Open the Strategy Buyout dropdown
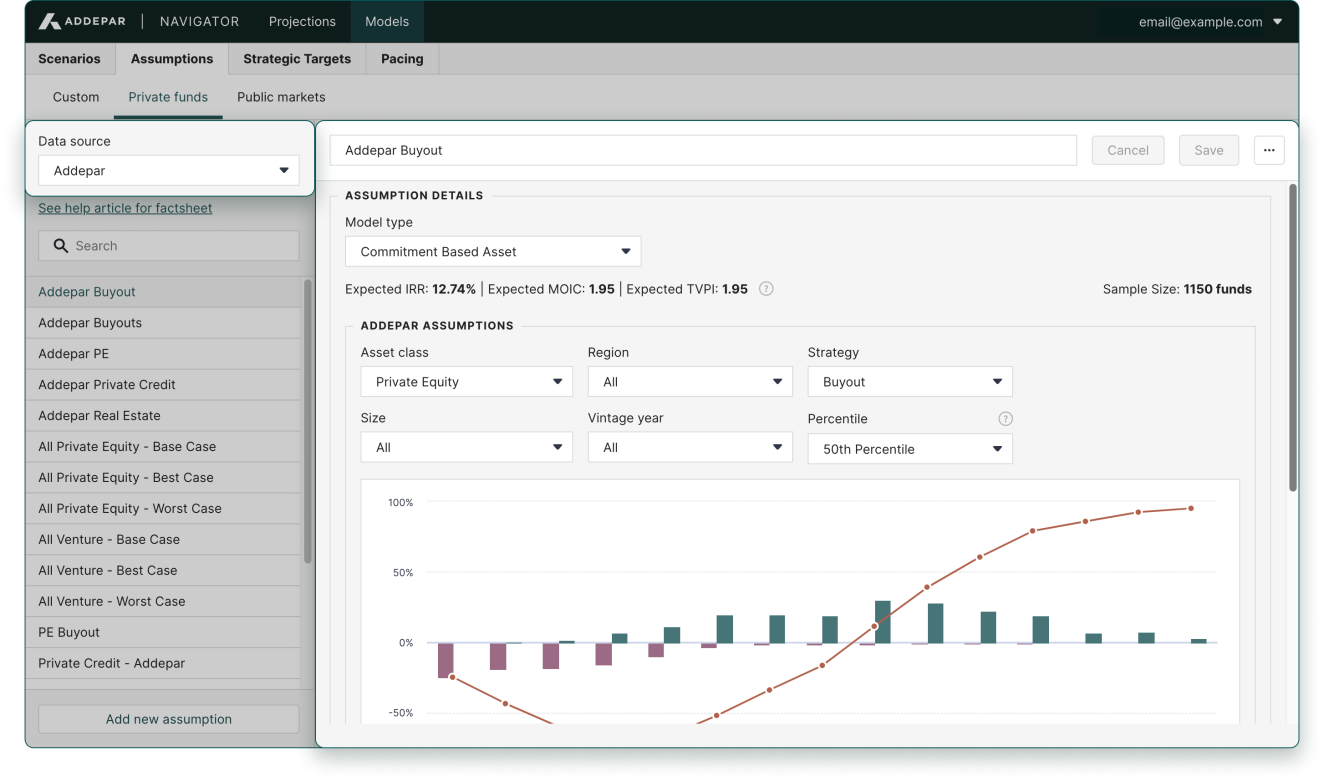 909,382
